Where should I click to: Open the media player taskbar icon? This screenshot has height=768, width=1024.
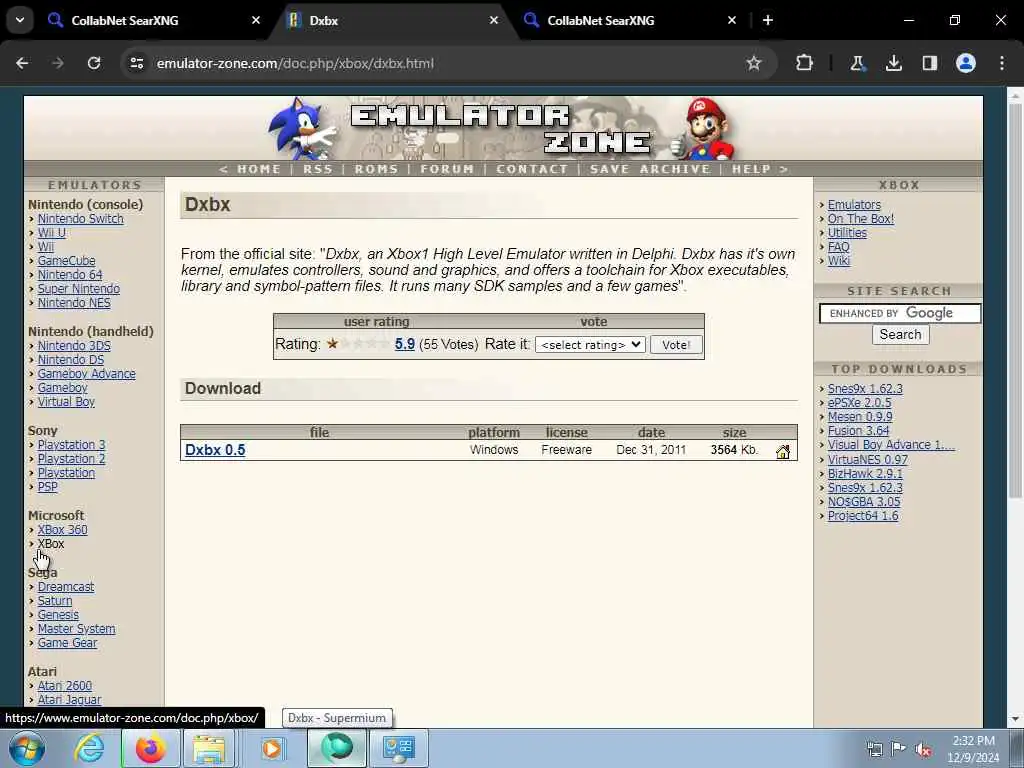tap(271, 748)
